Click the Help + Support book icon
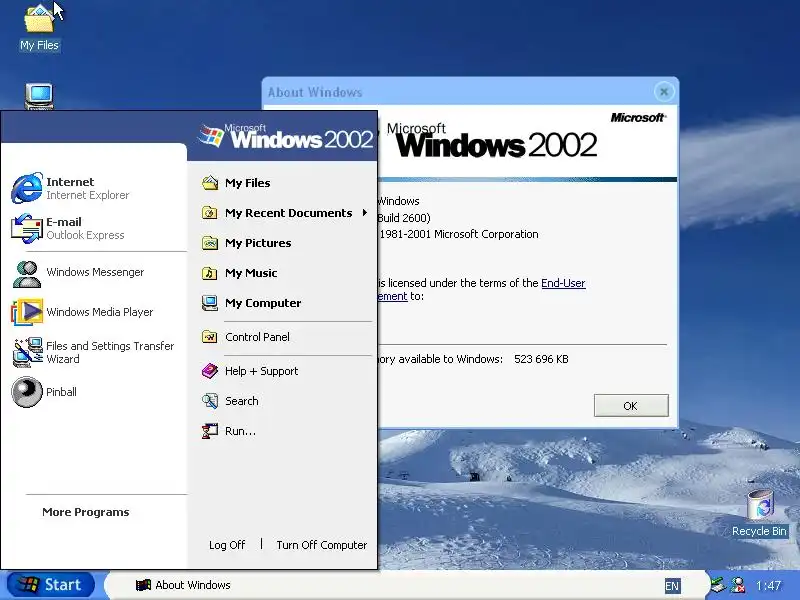The image size is (800, 600). [x=210, y=371]
